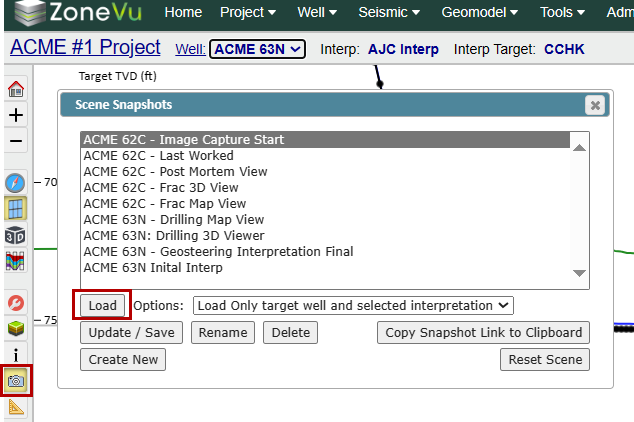Click the home icon in the left toolbar
Image resolution: width=634 pixels, height=422 pixels.
click(x=16, y=89)
